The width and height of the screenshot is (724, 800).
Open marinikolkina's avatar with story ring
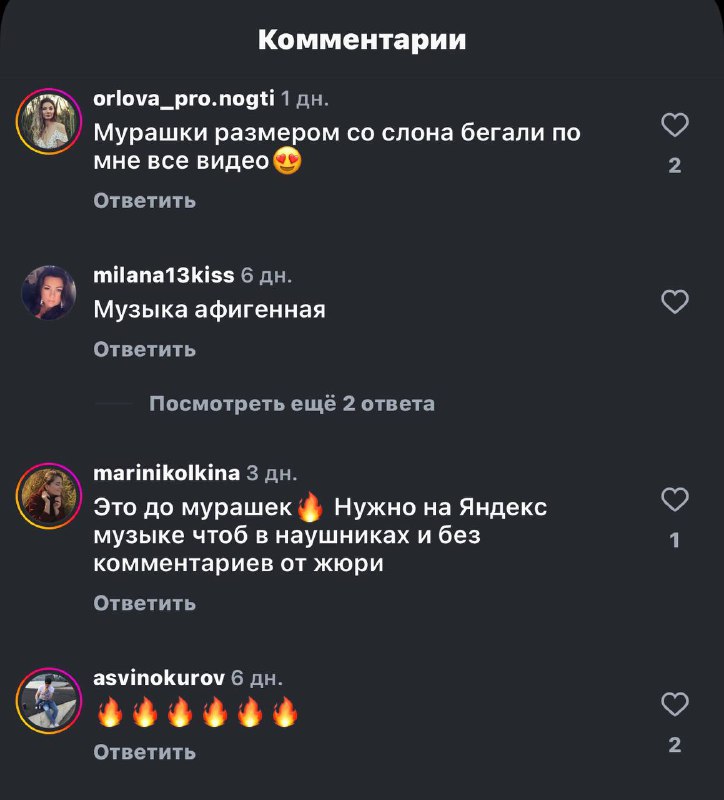pyautogui.click(x=48, y=496)
